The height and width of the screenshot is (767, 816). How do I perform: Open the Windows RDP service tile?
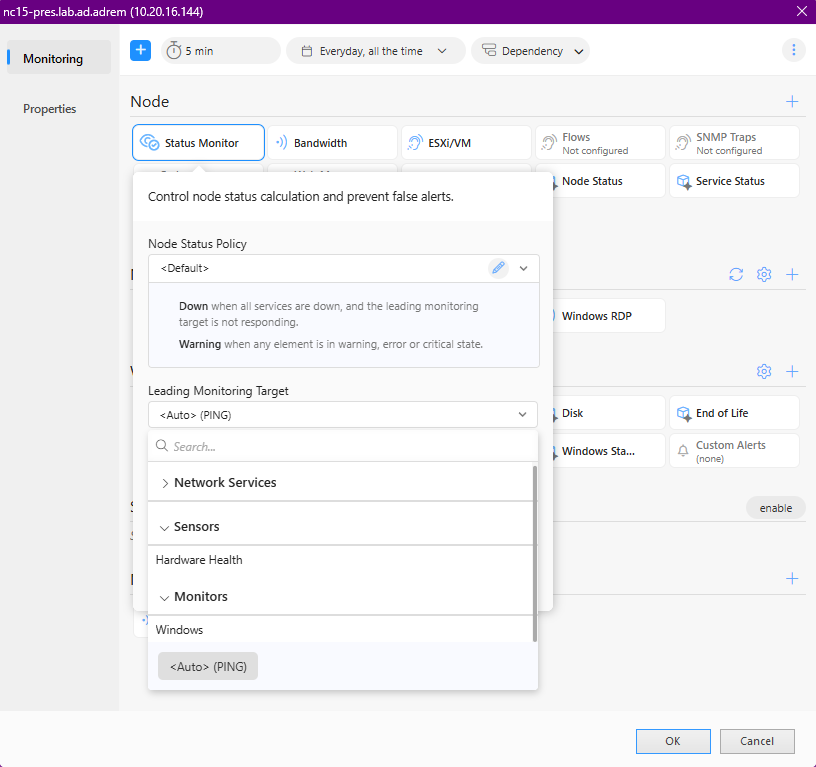tap(608, 316)
